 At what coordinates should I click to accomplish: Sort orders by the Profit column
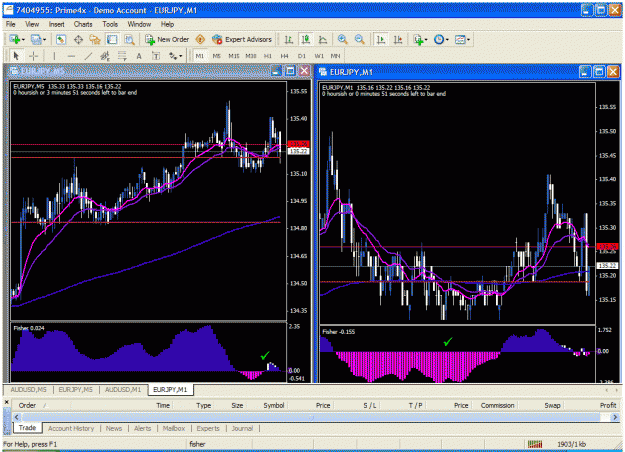pyautogui.click(x=608, y=405)
